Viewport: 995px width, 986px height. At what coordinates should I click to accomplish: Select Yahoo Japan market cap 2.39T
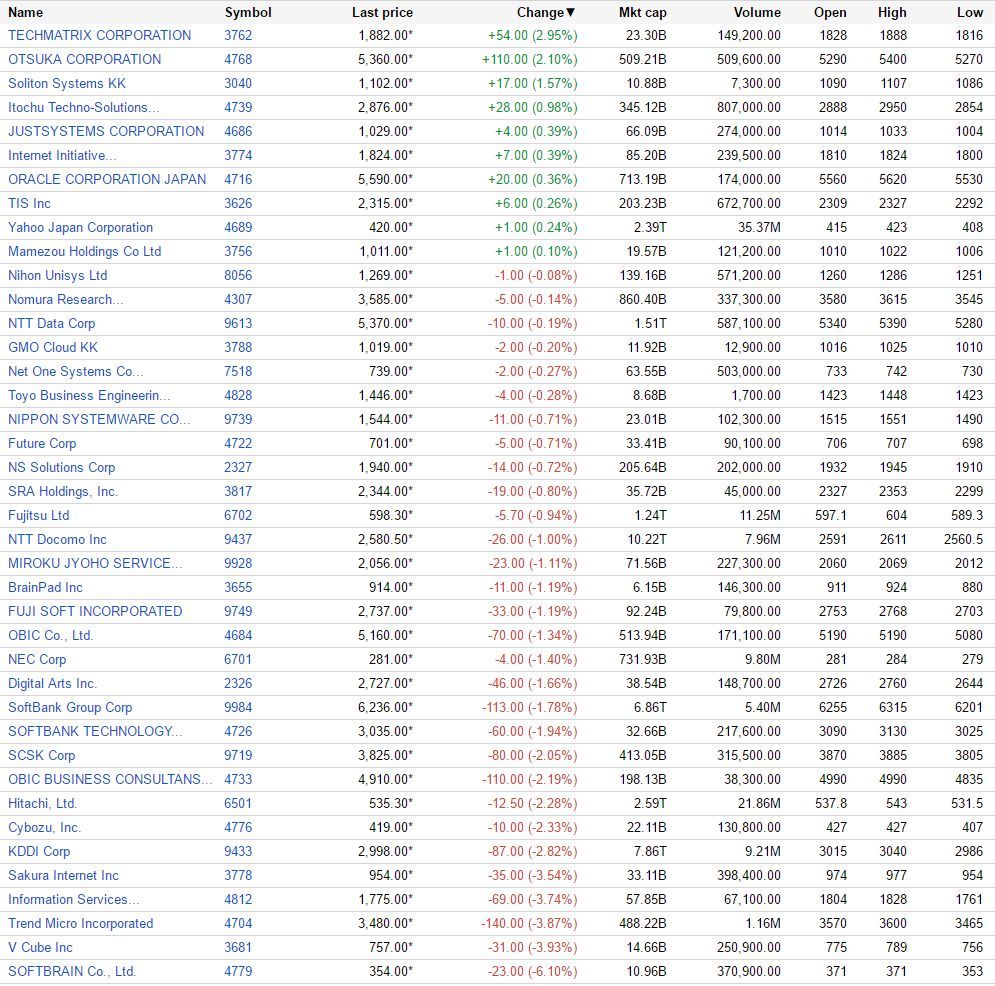(x=650, y=228)
